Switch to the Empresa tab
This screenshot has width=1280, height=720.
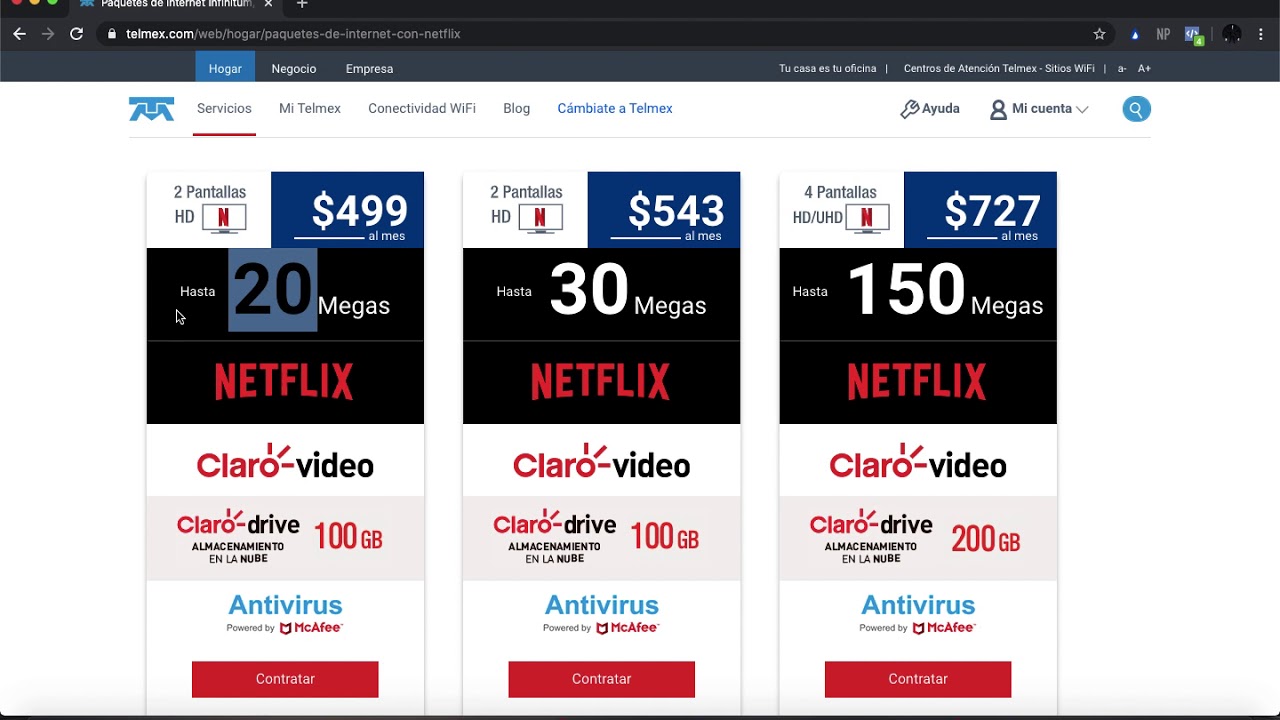pyautogui.click(x=369, y=68)
